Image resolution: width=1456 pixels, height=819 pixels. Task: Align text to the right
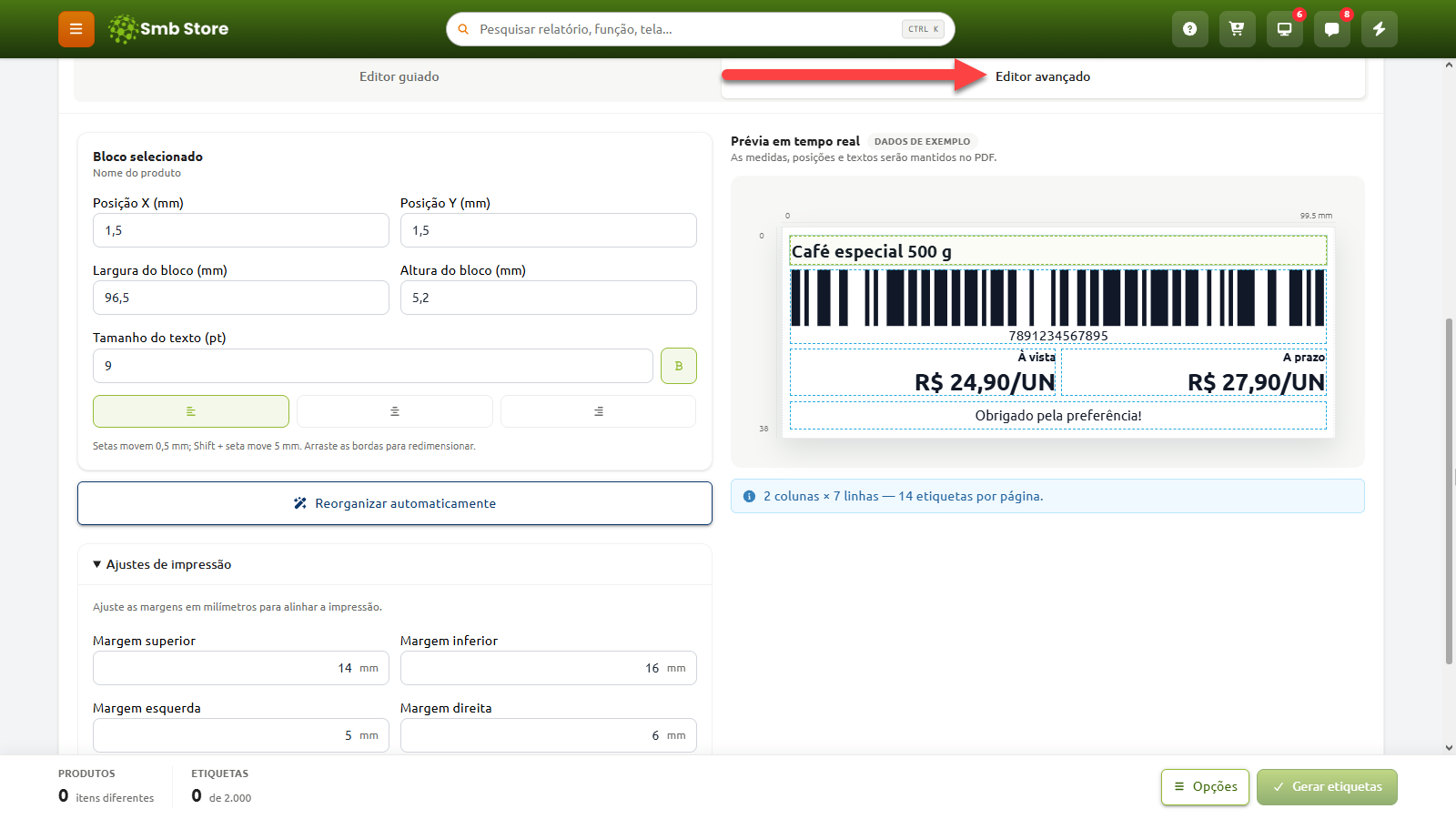tap(598, 411)
